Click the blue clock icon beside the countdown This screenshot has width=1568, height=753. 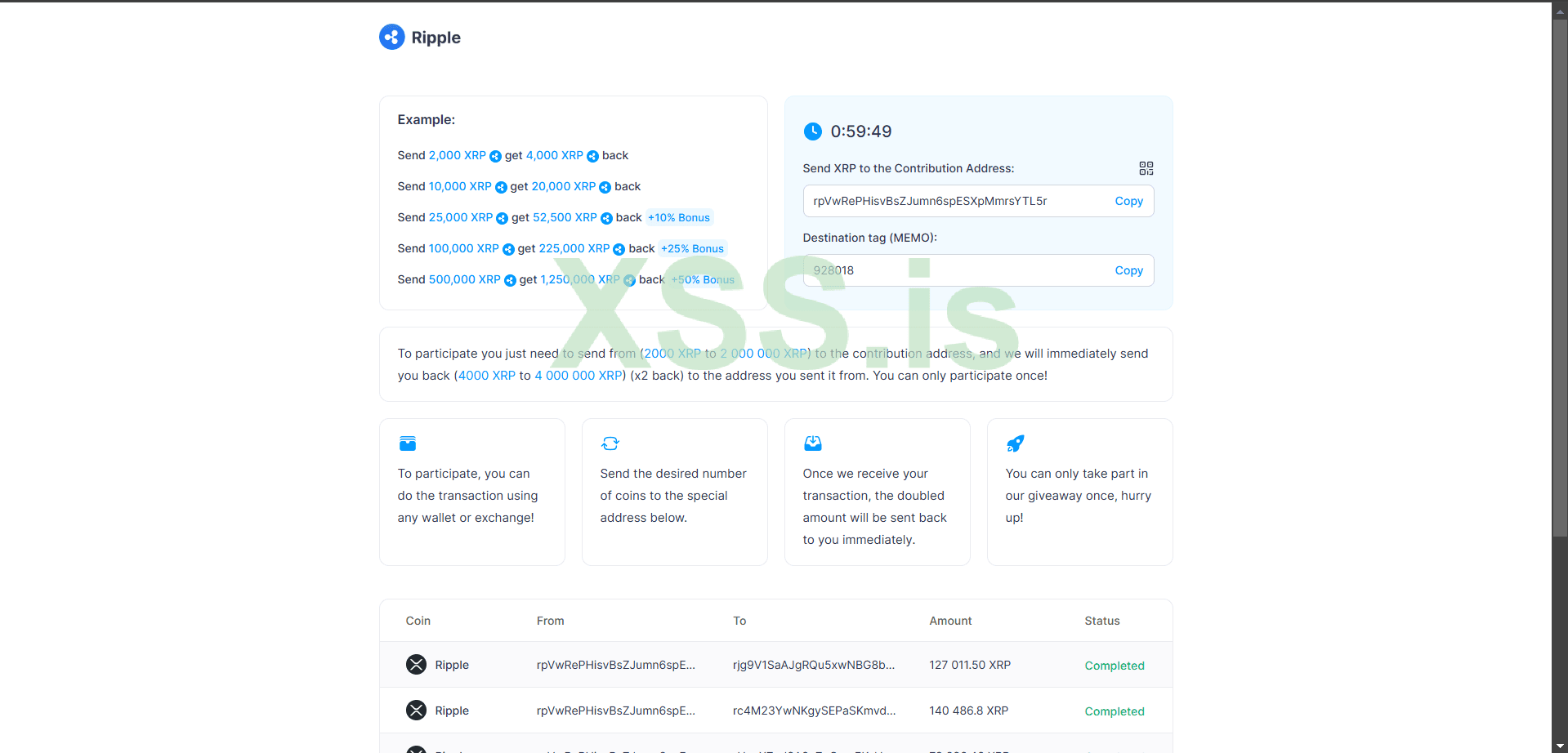[x=812, y=131]
